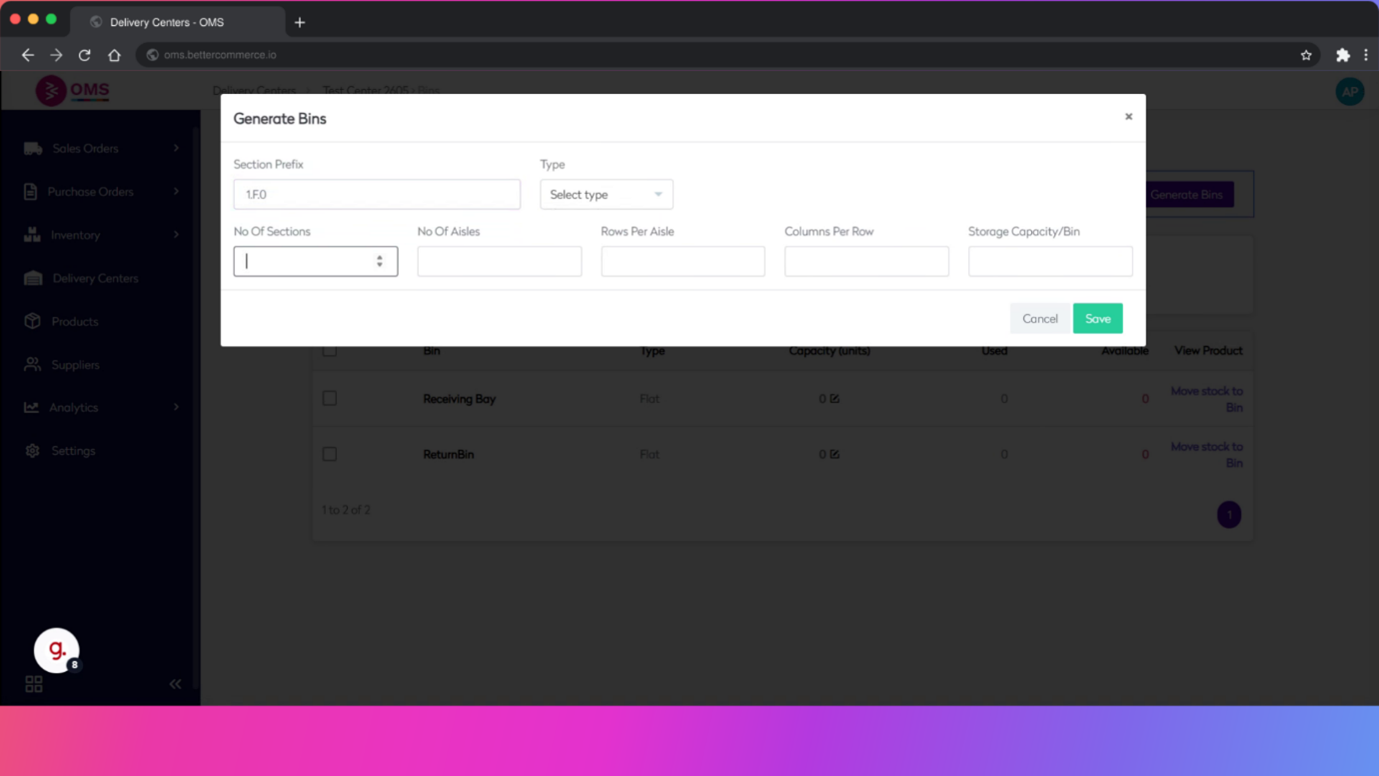Click the Section Prefix input field
The height and width of the screenshot is (776, 1379).
tap(376, 194)
